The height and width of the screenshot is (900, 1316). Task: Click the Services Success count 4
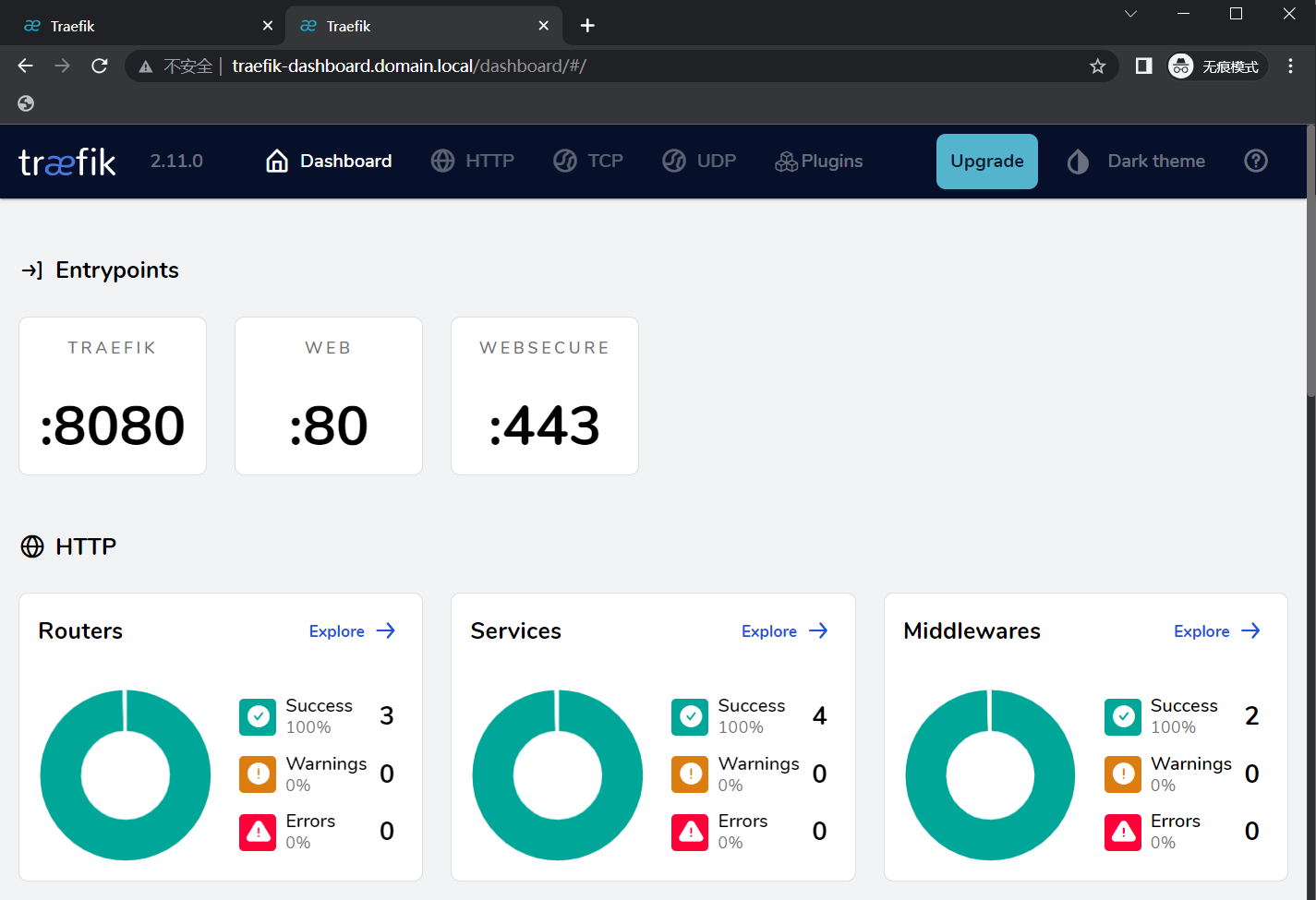pos(819,716)
